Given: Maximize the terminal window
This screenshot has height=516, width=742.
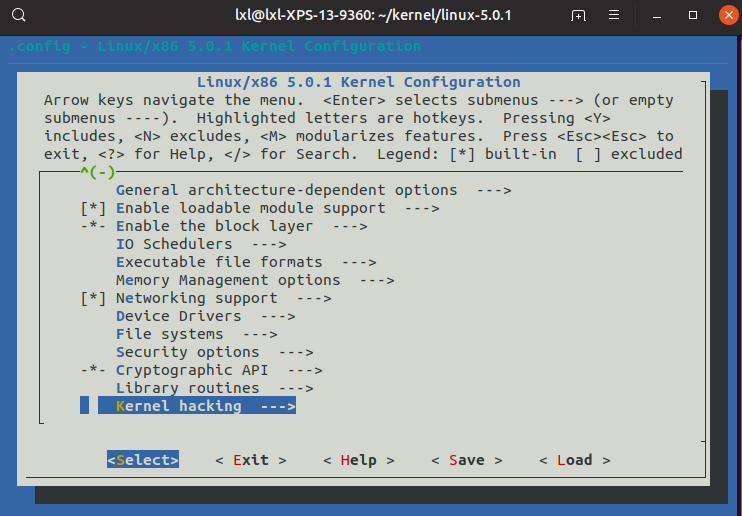Looking at the screenshot, I should pos(693,16).
